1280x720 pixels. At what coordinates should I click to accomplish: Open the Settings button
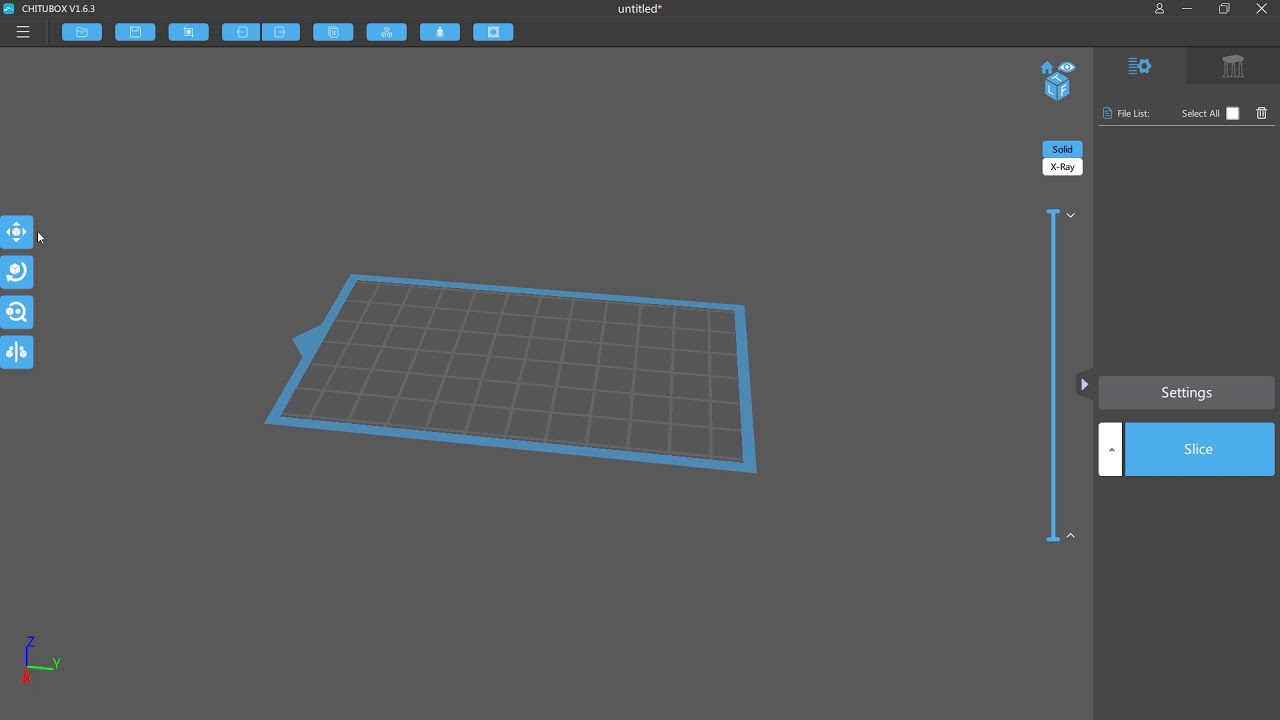point(1187,393)
